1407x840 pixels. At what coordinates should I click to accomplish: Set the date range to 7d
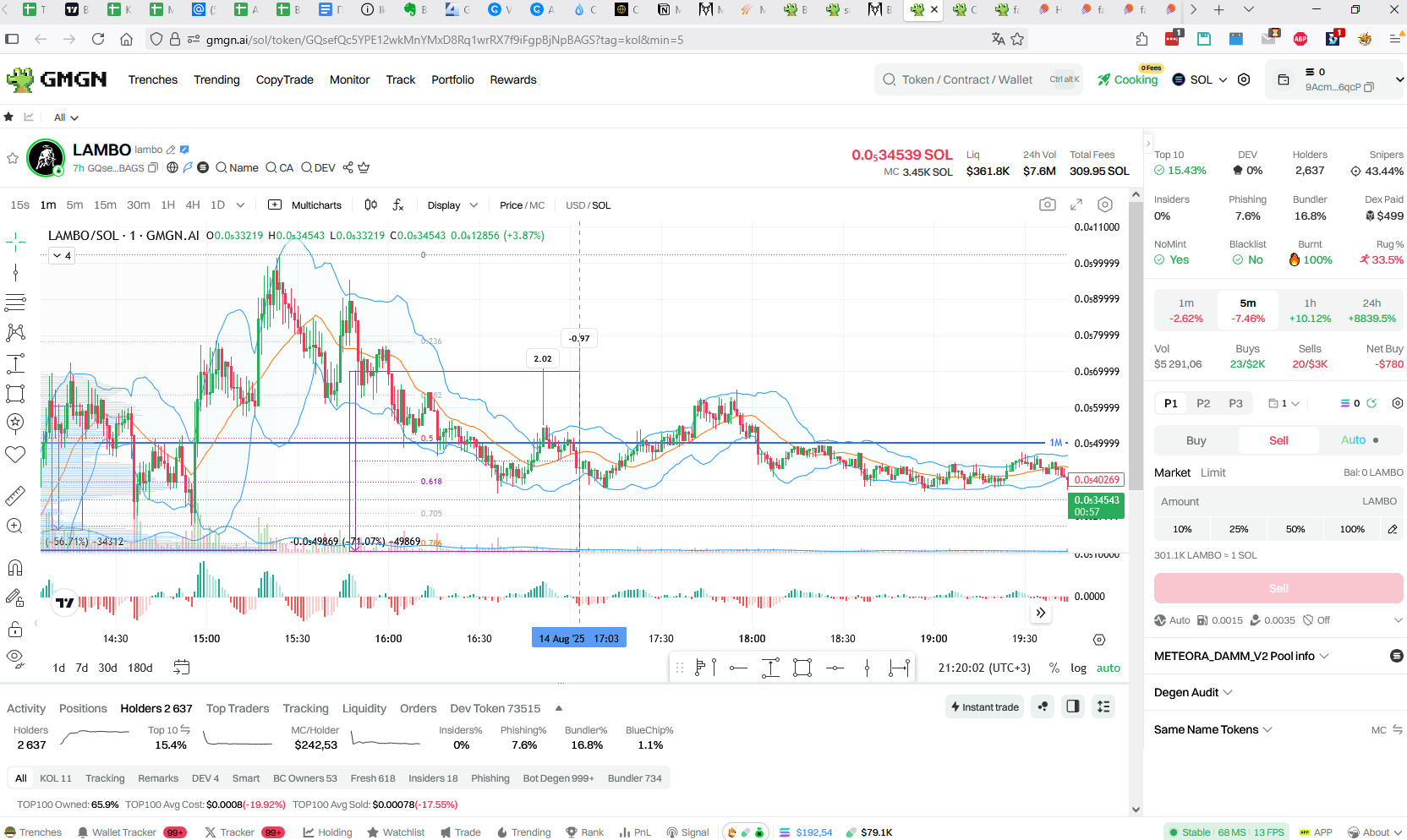81,668
